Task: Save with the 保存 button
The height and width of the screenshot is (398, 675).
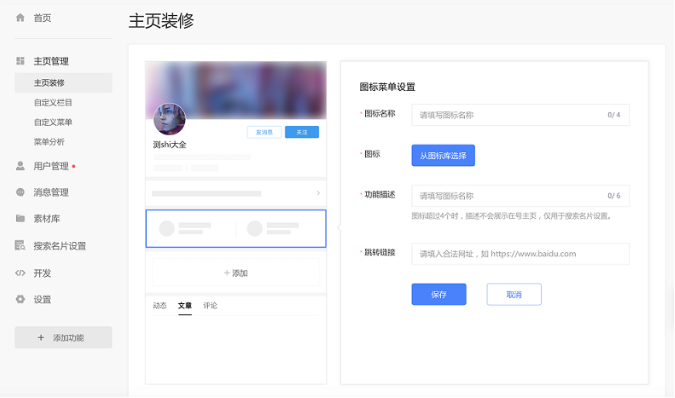Action: (439, 294)
